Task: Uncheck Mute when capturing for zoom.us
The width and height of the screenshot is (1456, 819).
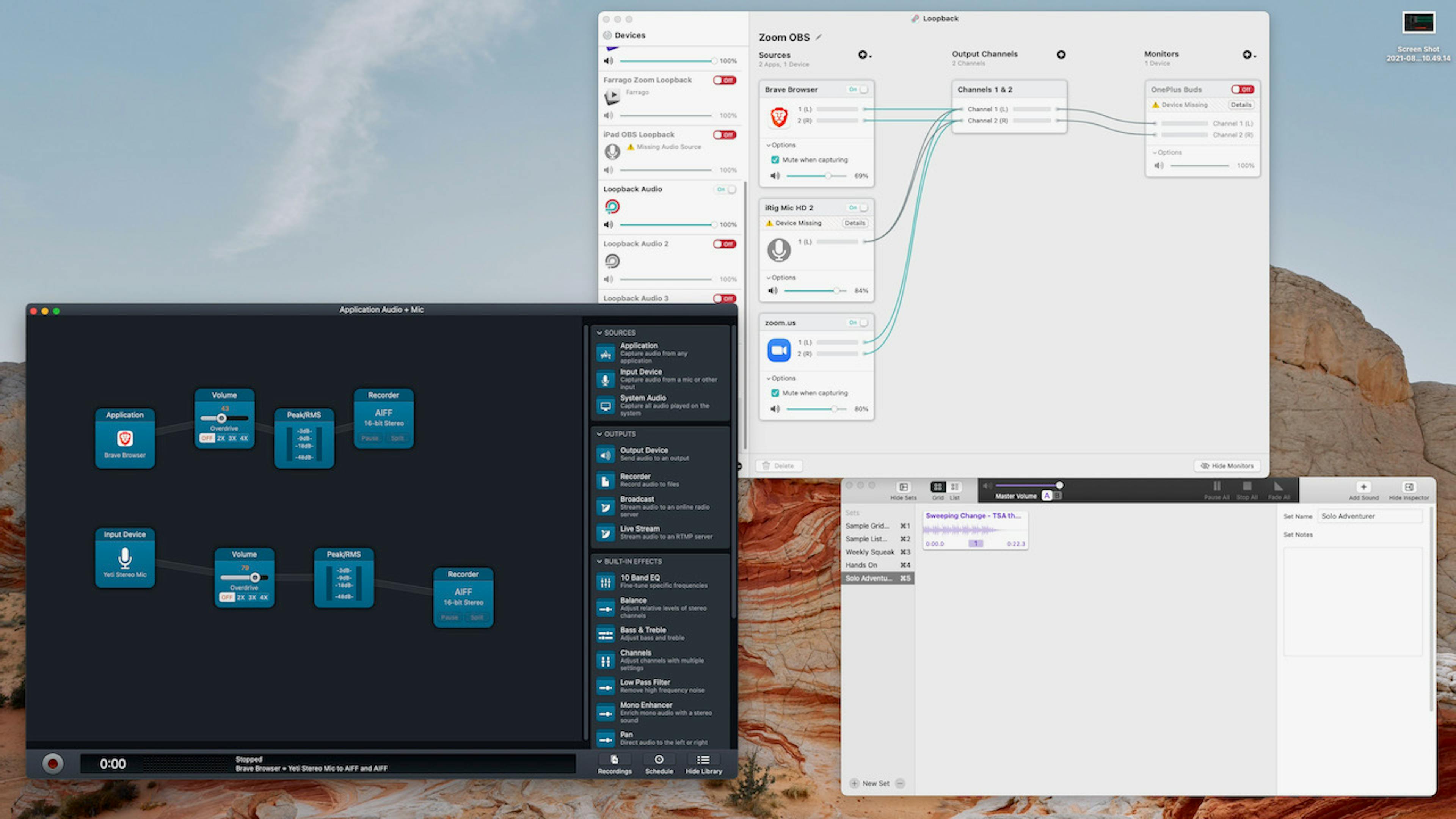Action: point(775,393)
